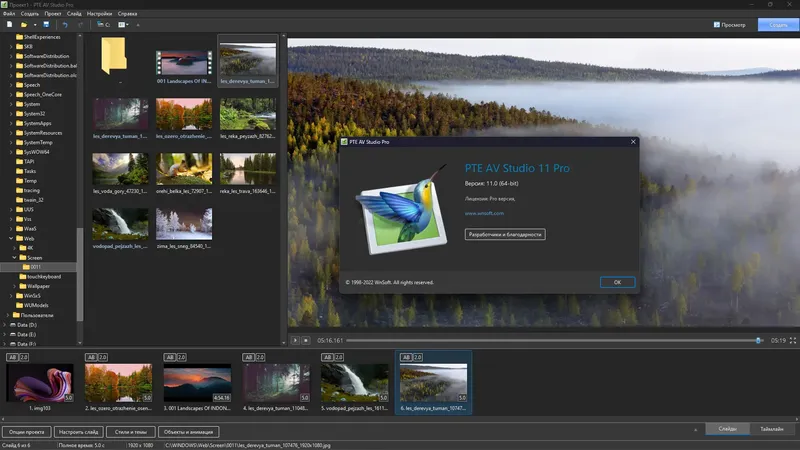800x450 pixels.
Task: Select les_reka_pejzazh file thumbnail
Action: tap(248, 114)
